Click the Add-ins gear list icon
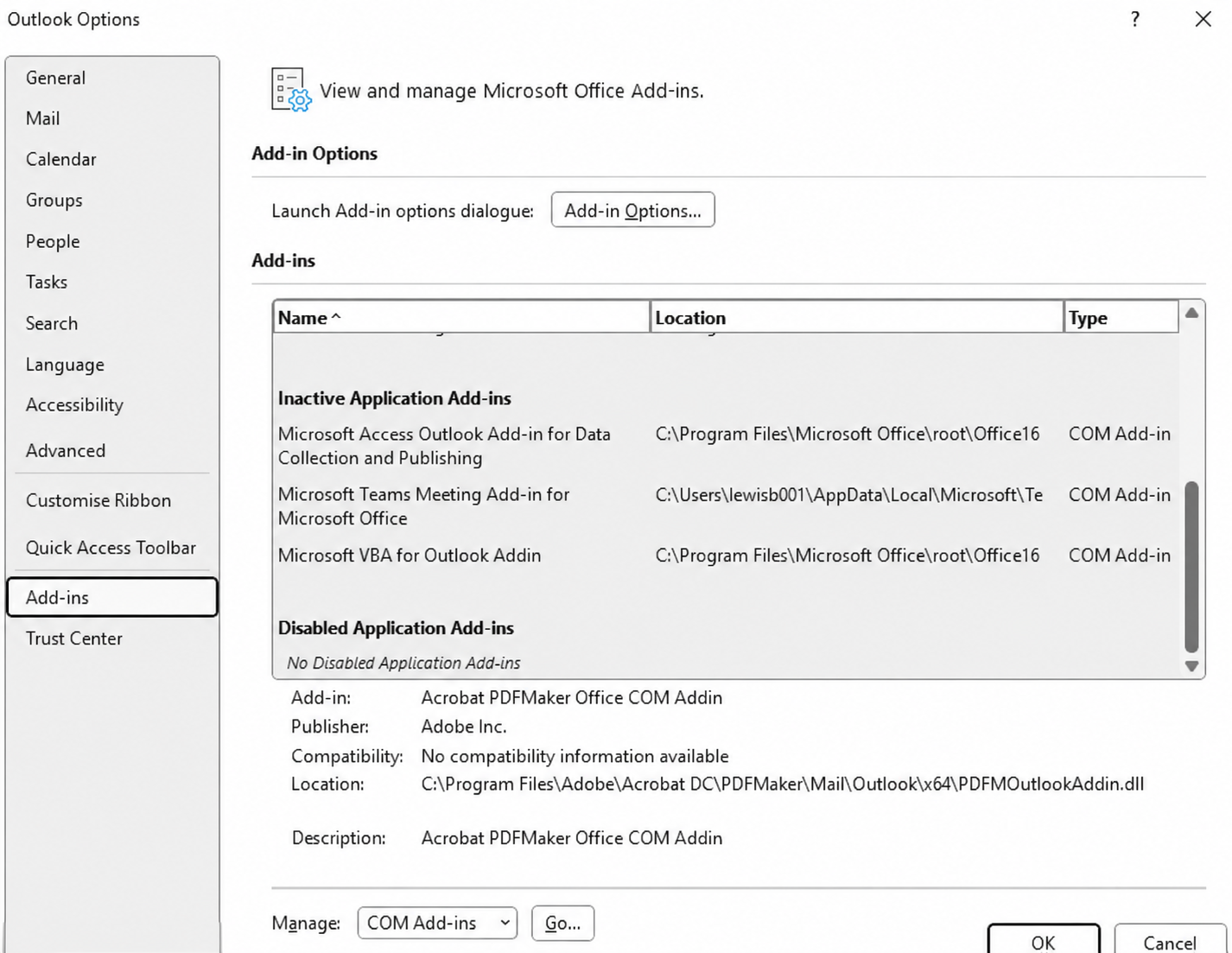1232x953 pixels. [x=291, y=90]
